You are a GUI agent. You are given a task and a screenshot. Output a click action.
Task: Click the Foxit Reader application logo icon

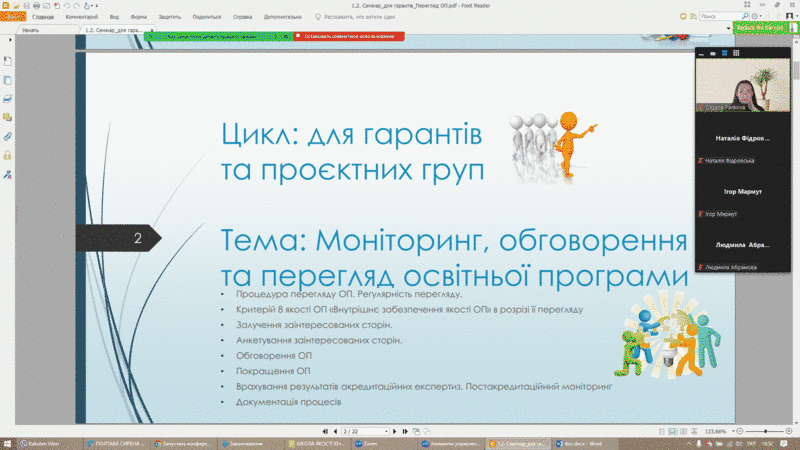(x=6, y=5)
